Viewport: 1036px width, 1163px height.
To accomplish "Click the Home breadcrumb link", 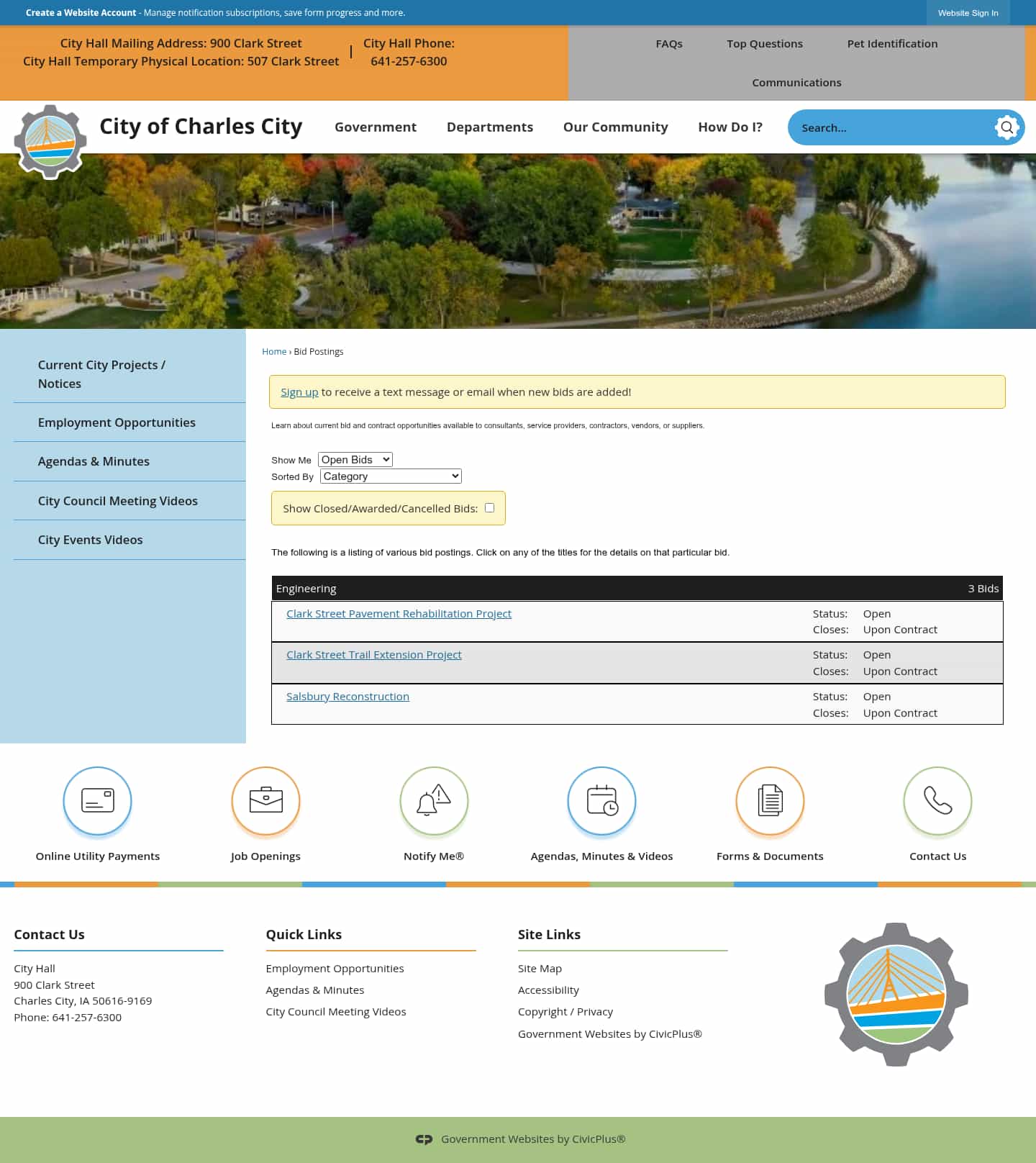I will pos(274,352).
